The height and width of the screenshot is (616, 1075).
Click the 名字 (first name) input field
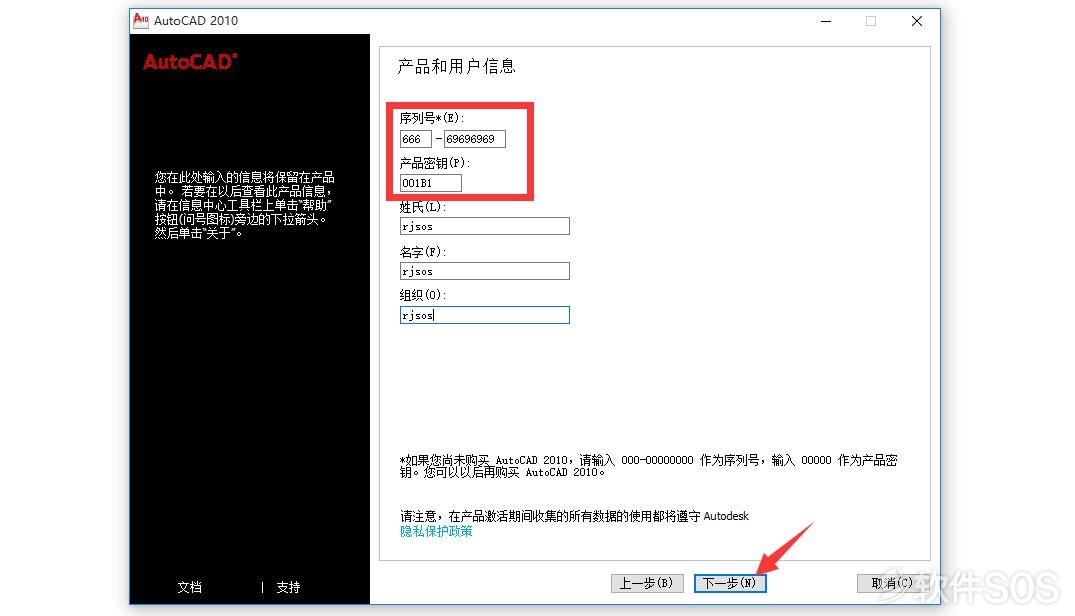tap(485, 271)
